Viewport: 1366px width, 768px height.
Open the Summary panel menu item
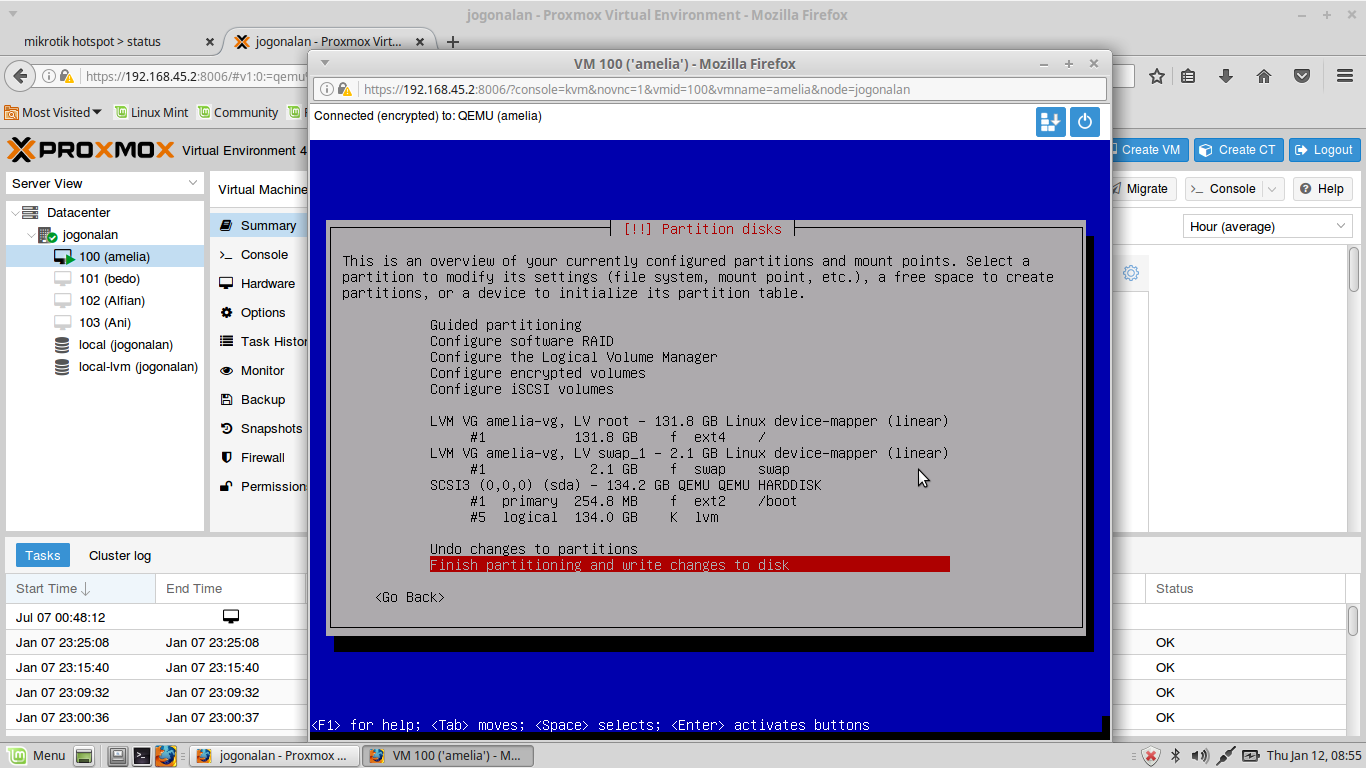tap(259, 226)
